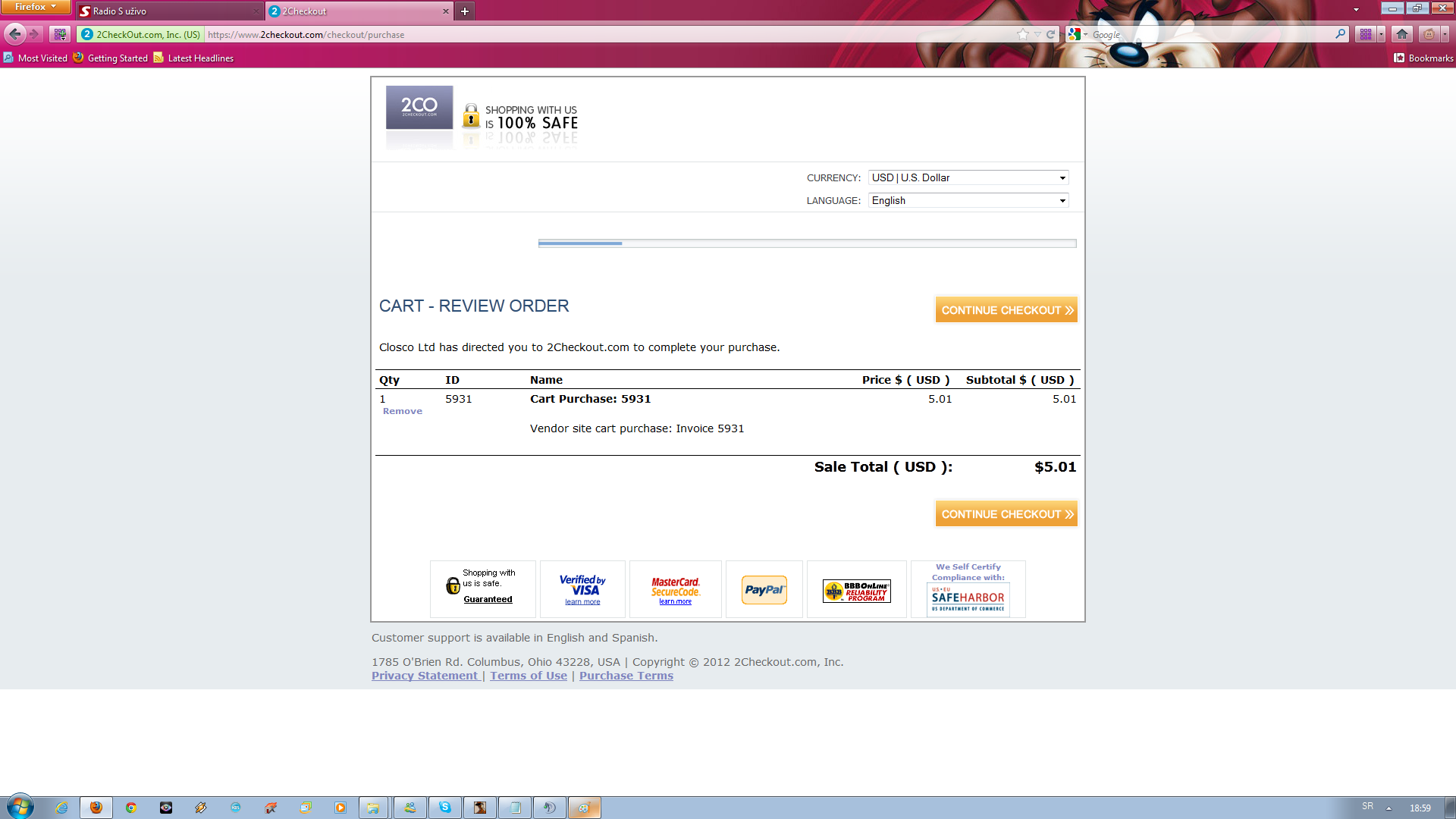Screen dimensions: 1456x819
Task: Click the eye icon in taskbar
Action: click(166, 808)
